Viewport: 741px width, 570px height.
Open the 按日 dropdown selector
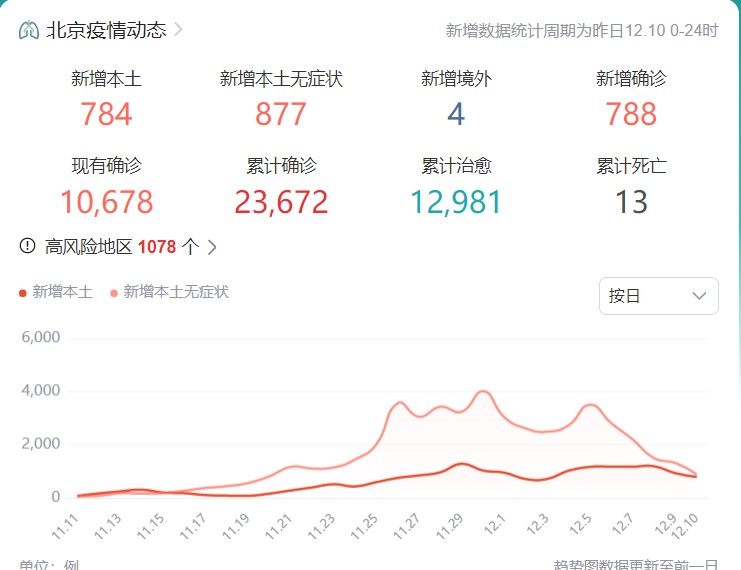658,296
